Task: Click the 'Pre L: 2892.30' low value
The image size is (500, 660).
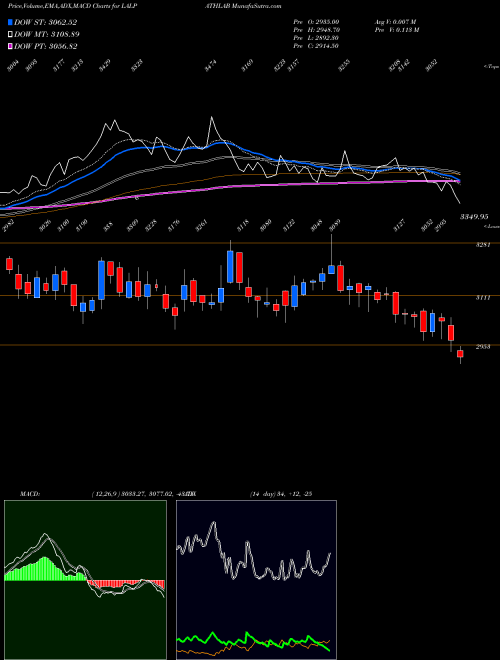Action: pos(316,38)
